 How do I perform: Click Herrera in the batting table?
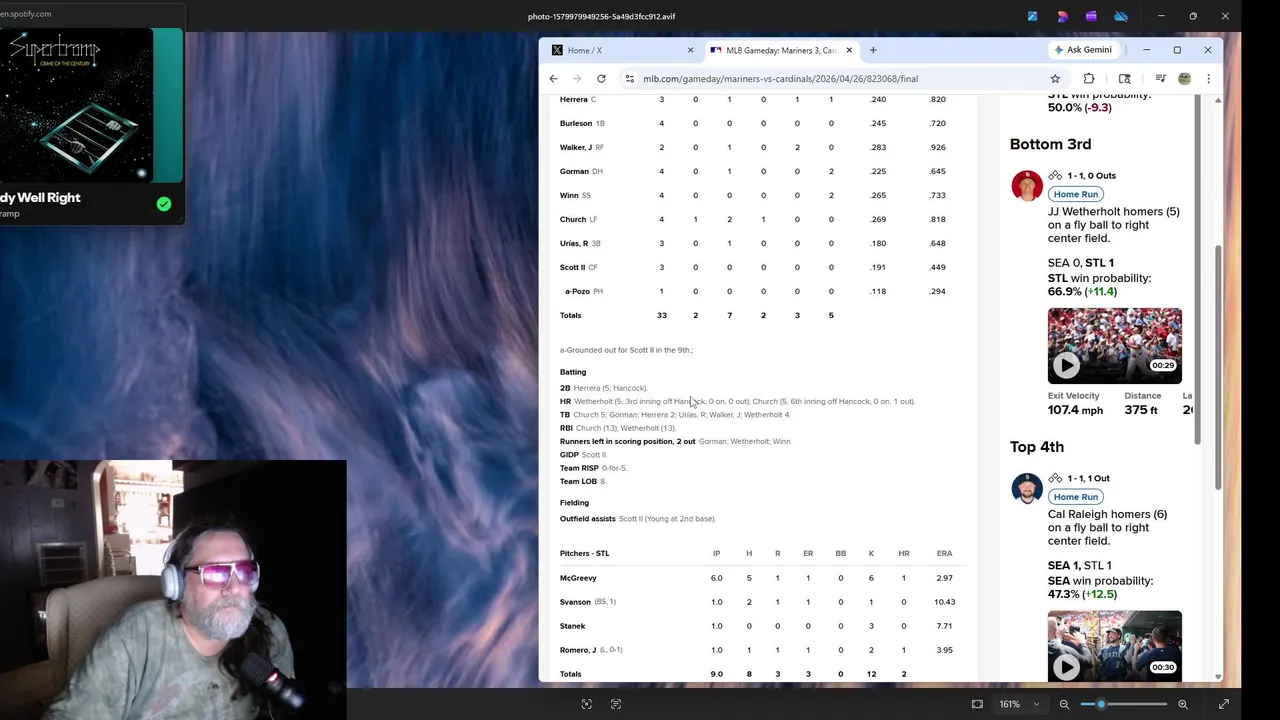(x=574, y=99)
